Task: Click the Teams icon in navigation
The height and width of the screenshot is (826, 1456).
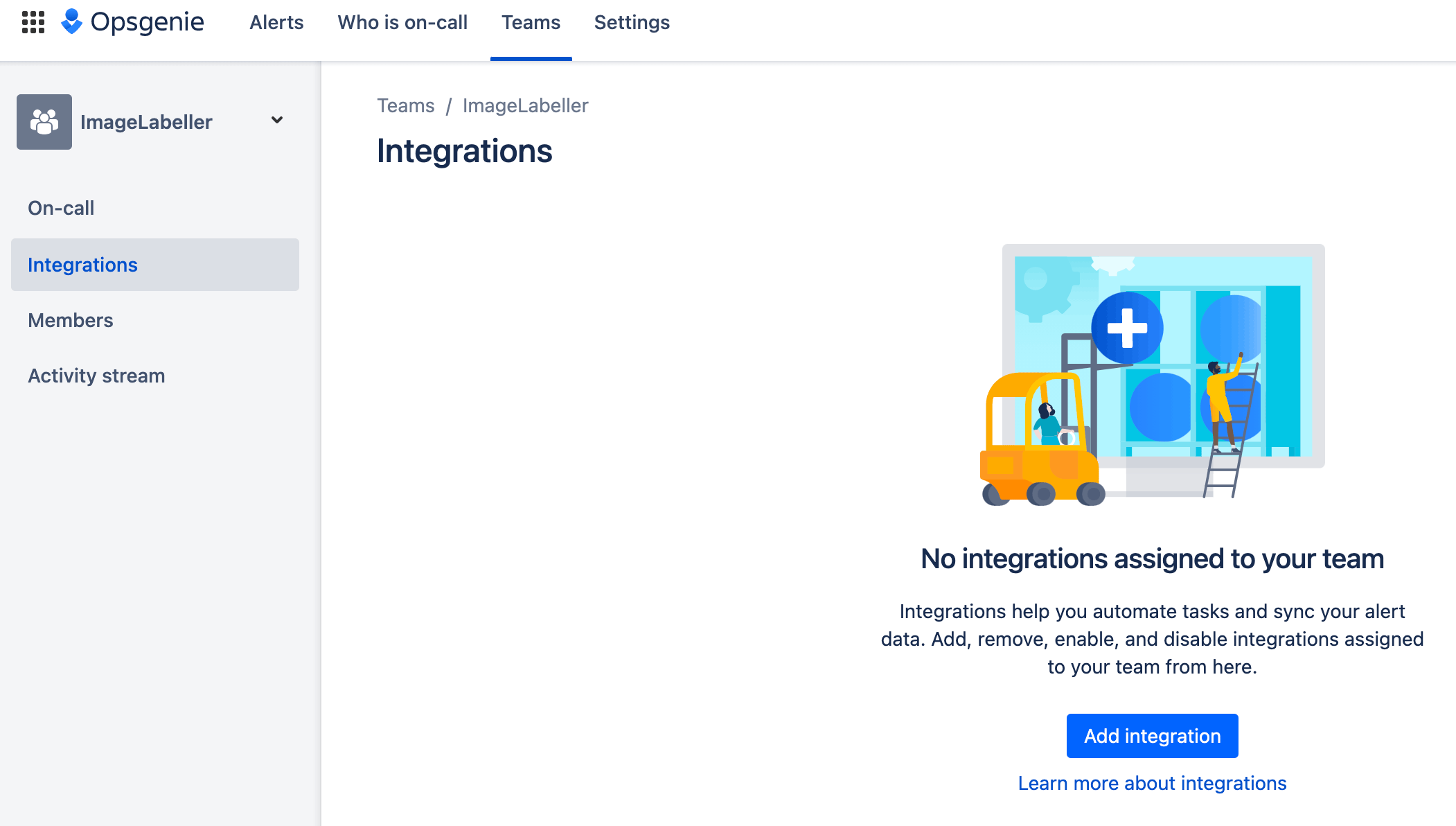Action: tap(531, 22)
